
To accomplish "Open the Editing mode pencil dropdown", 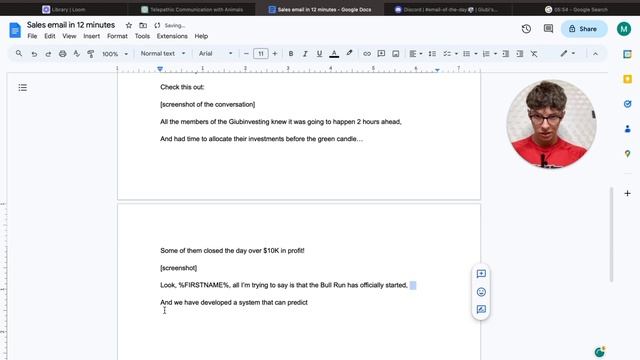I will tap(567, 53).
